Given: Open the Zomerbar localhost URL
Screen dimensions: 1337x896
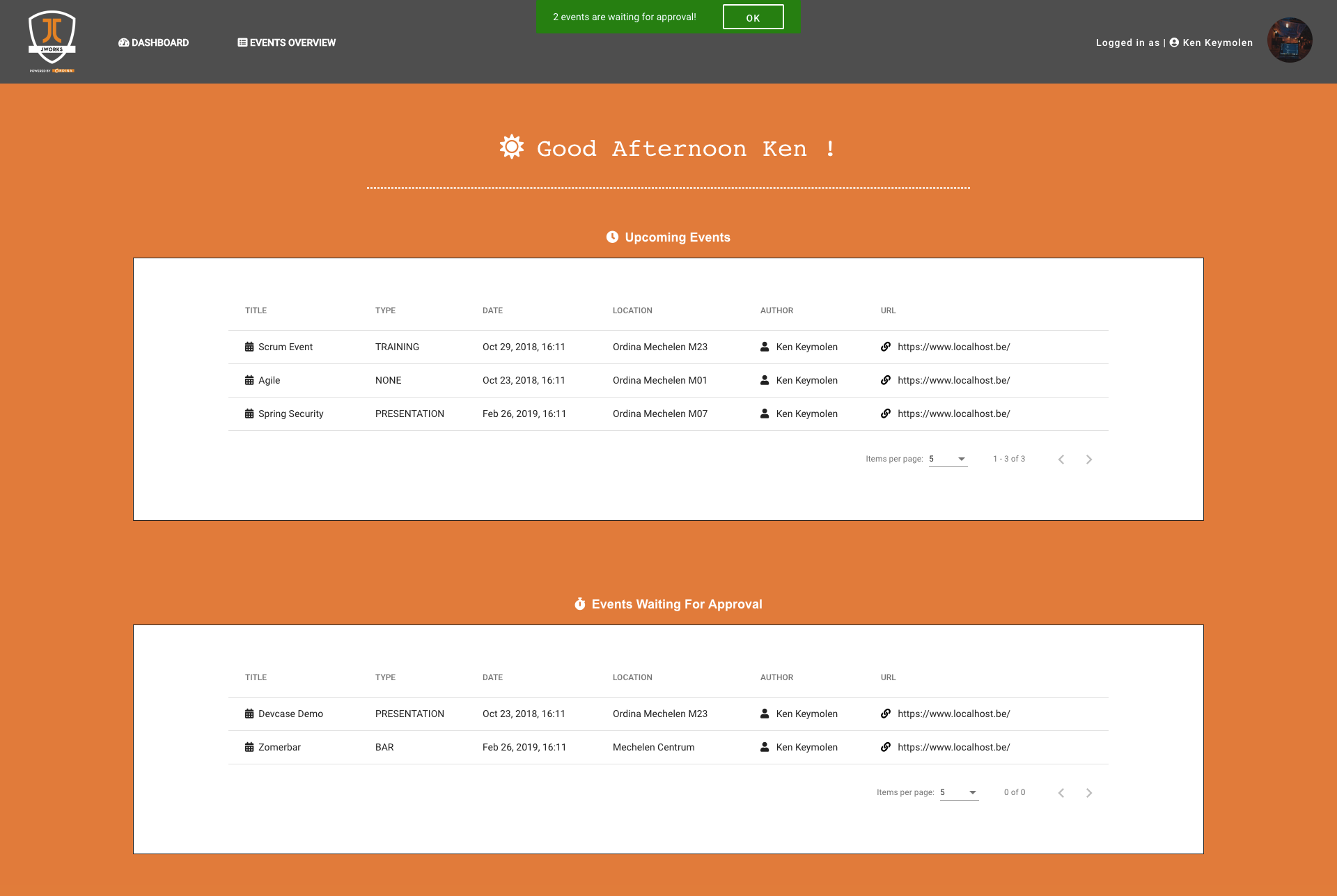Looking at the screenshot, I should [953, 747].
